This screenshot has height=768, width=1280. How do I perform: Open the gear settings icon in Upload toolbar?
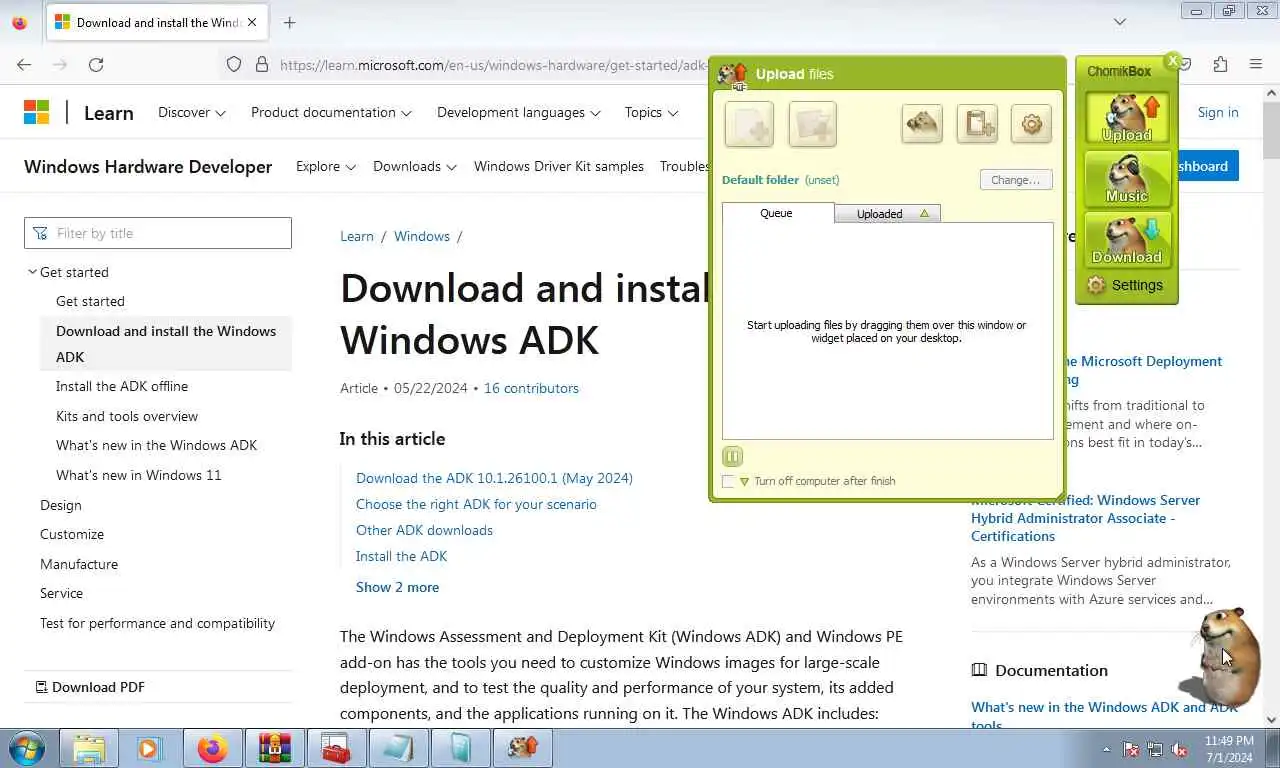[1031, 124]
